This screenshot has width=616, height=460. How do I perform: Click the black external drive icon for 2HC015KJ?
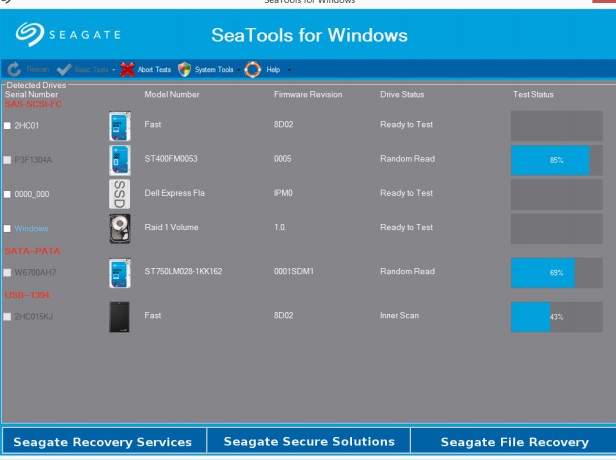tap(119, 316)
